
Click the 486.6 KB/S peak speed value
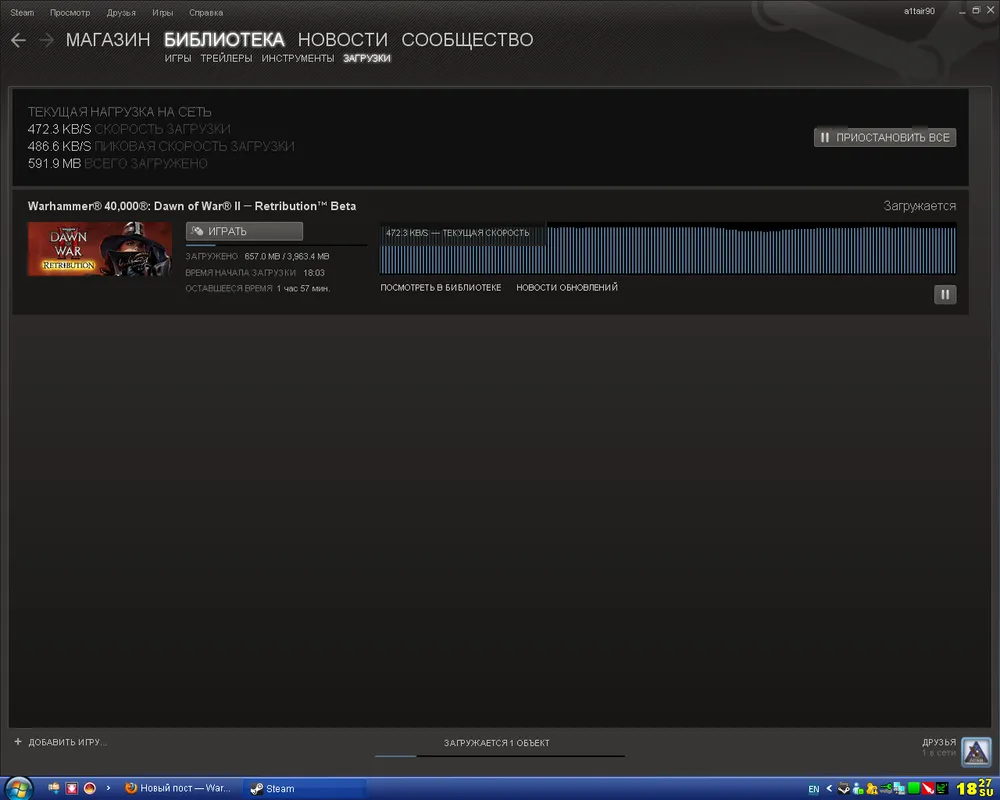coord(59,146)
